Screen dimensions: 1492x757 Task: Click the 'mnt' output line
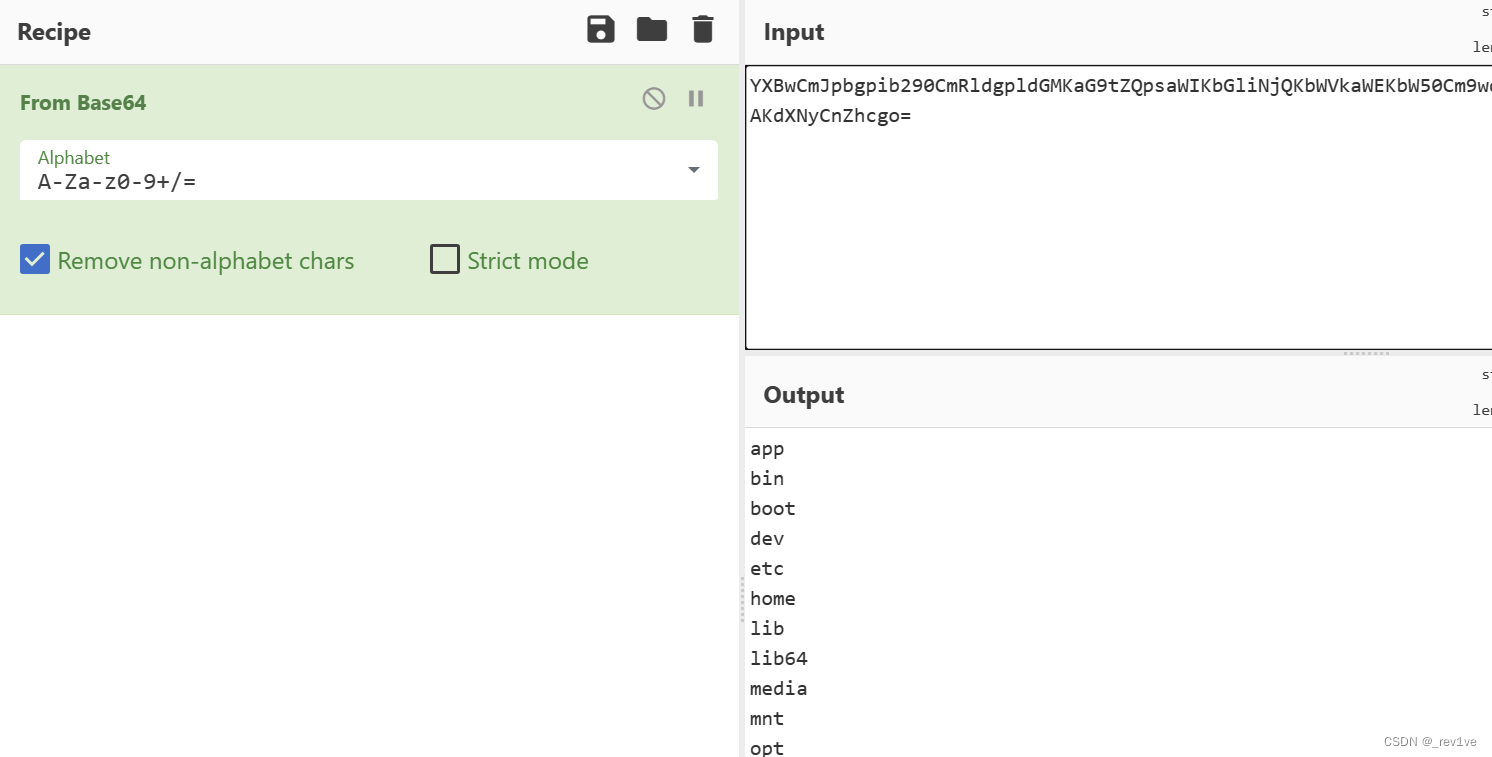click(767, 718)
